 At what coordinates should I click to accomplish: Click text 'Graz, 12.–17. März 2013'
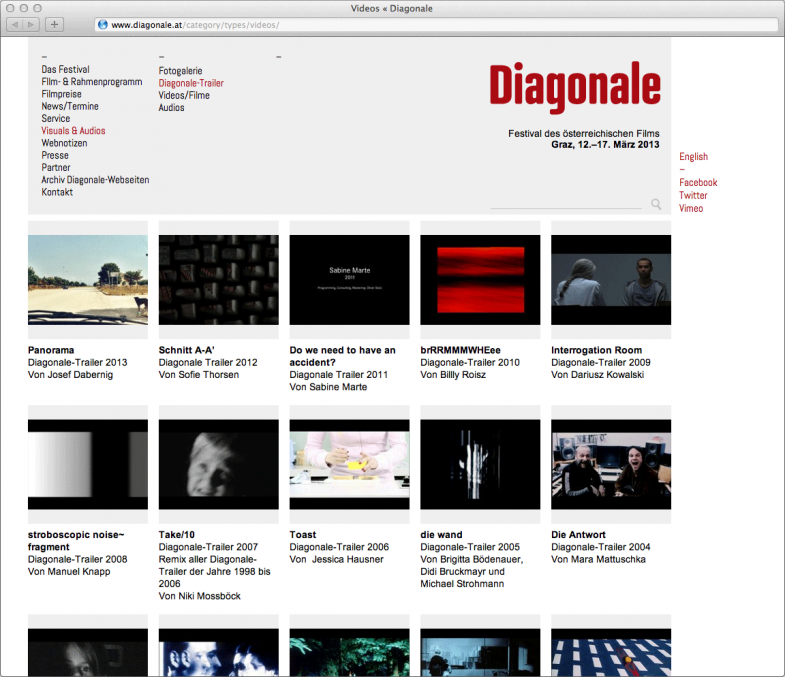coord(605,145)
